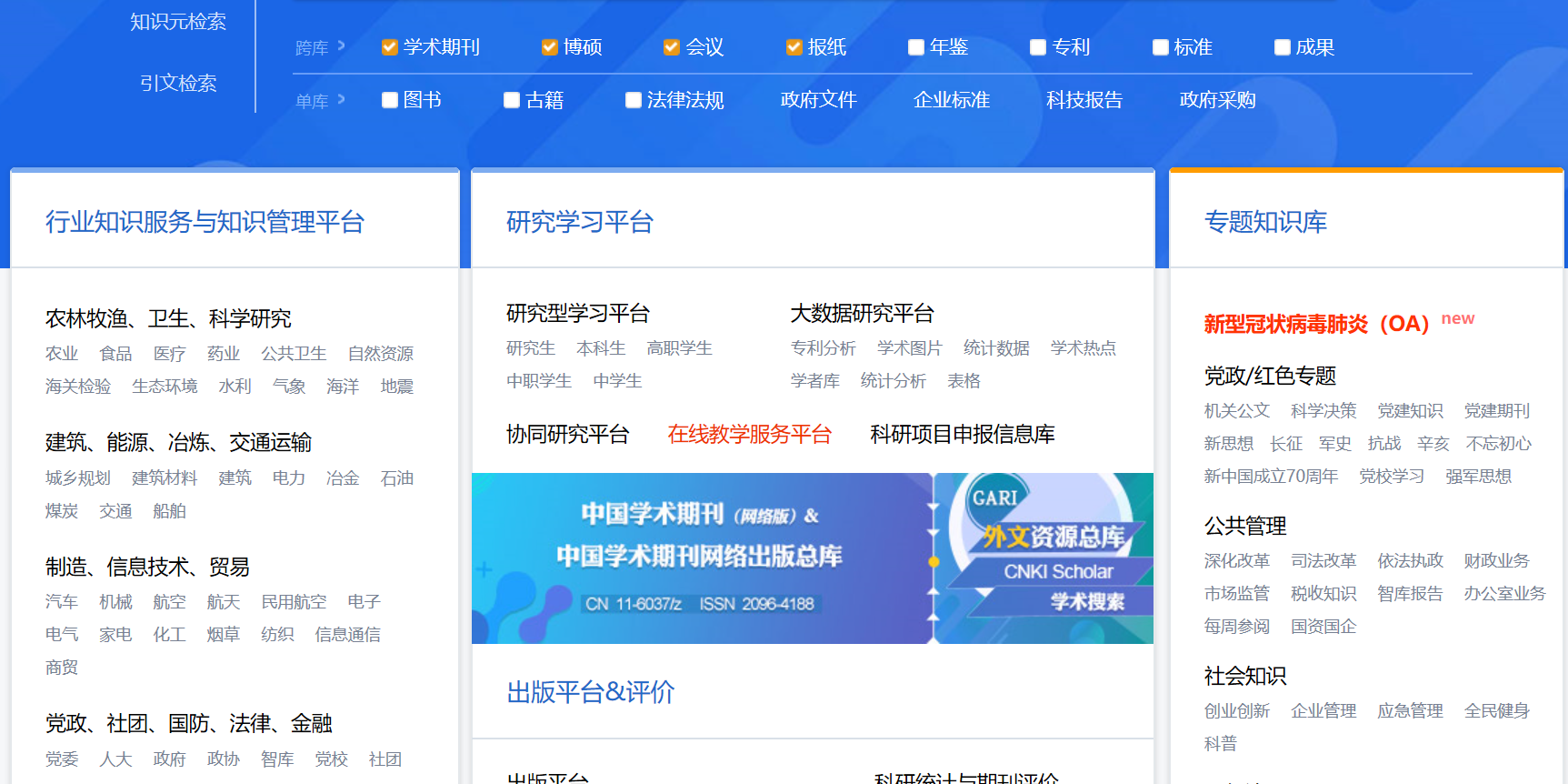Check the 图书 checkbox
This screenshot has width=1568, height=784.
coord(389,100)
